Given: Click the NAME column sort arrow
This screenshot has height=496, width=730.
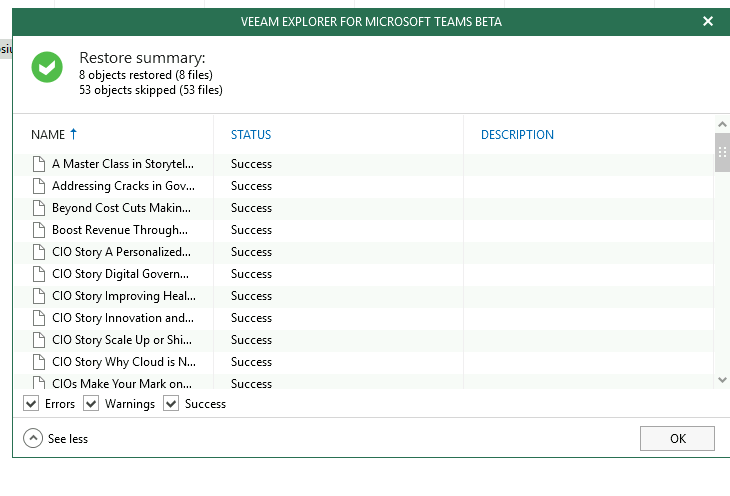Looking at the screenshot, I should point(73,134).
